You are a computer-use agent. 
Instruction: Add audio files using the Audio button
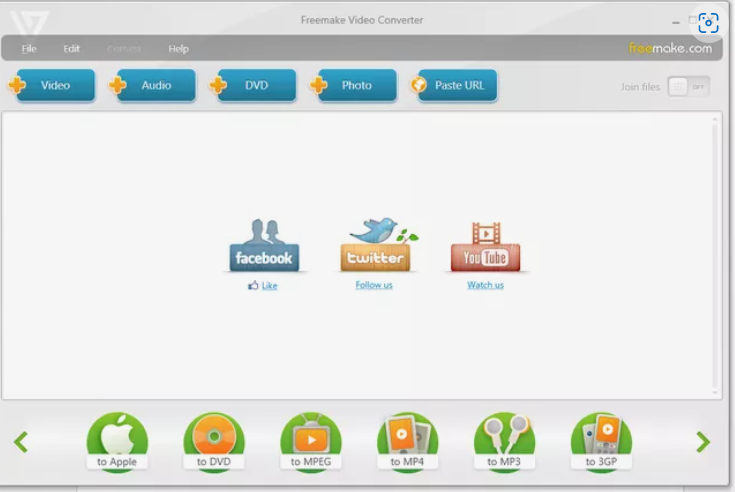(152, 85)
